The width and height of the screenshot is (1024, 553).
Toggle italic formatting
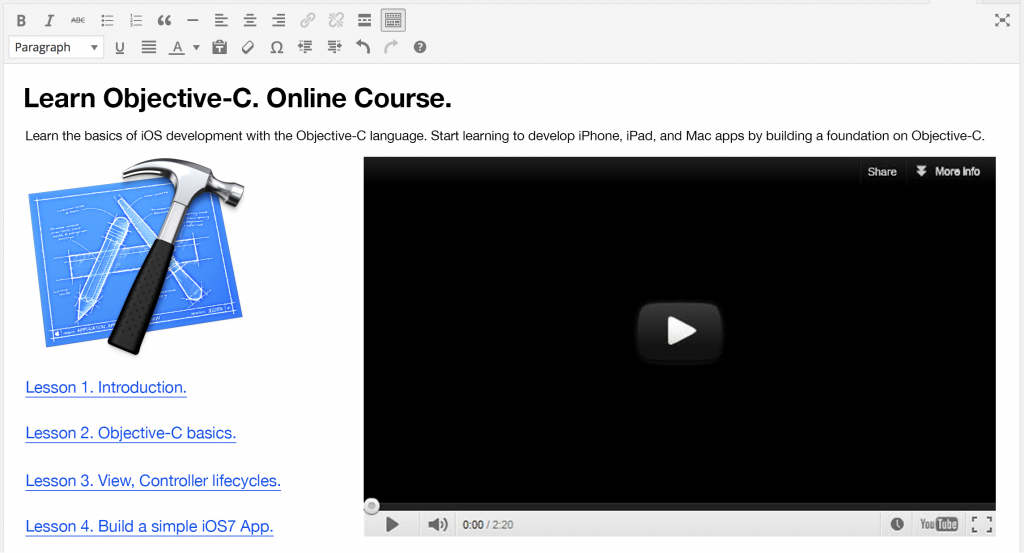coord(49,21)
